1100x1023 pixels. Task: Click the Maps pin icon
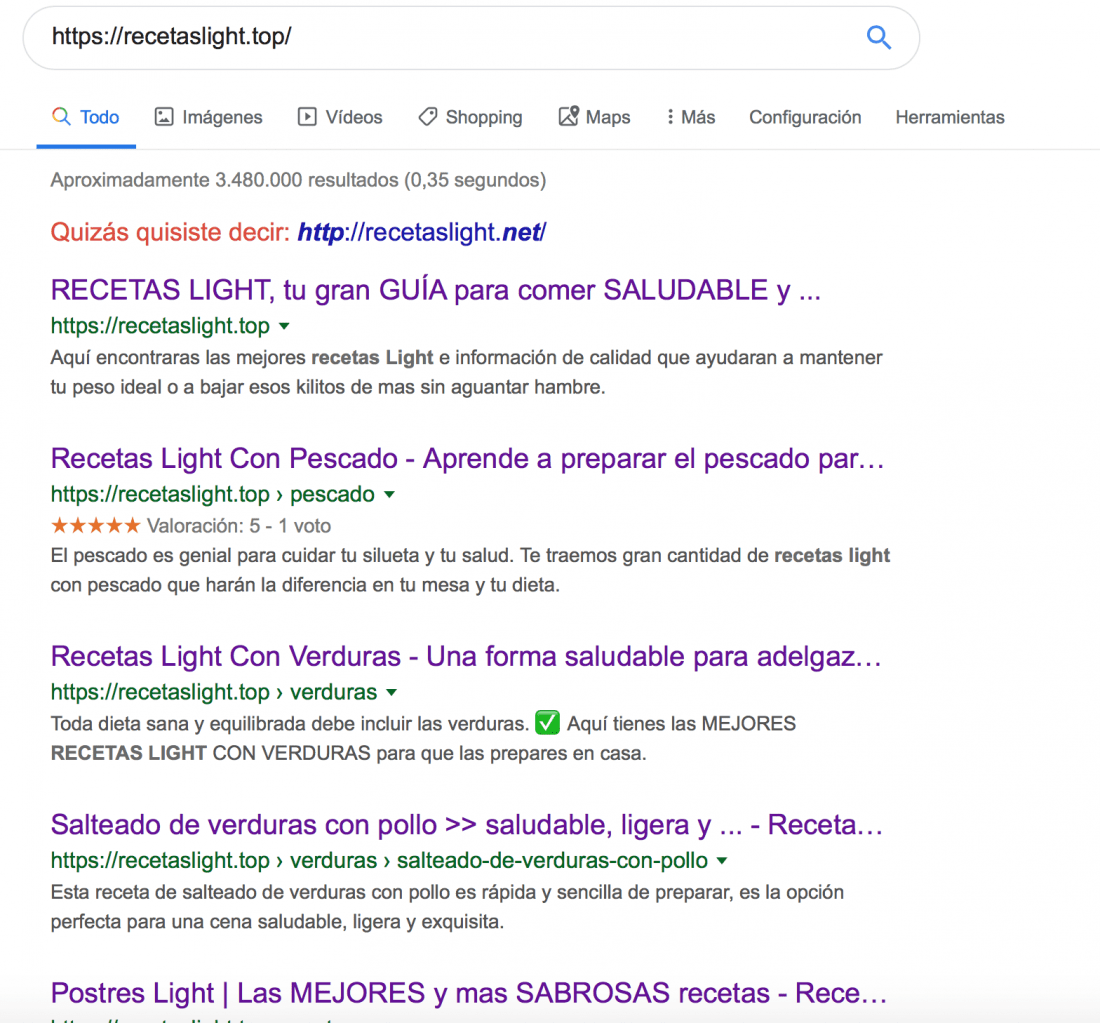[569, 116]
